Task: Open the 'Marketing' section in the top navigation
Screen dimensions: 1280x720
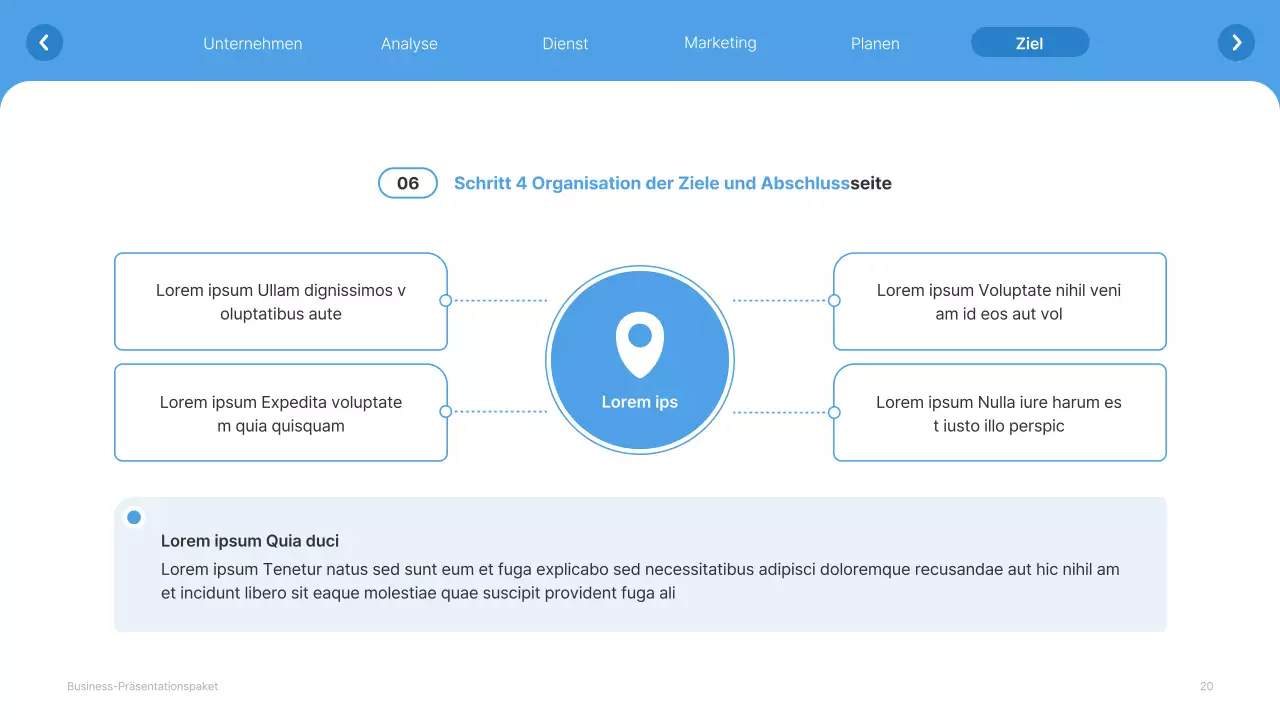Action: (720, 42)
